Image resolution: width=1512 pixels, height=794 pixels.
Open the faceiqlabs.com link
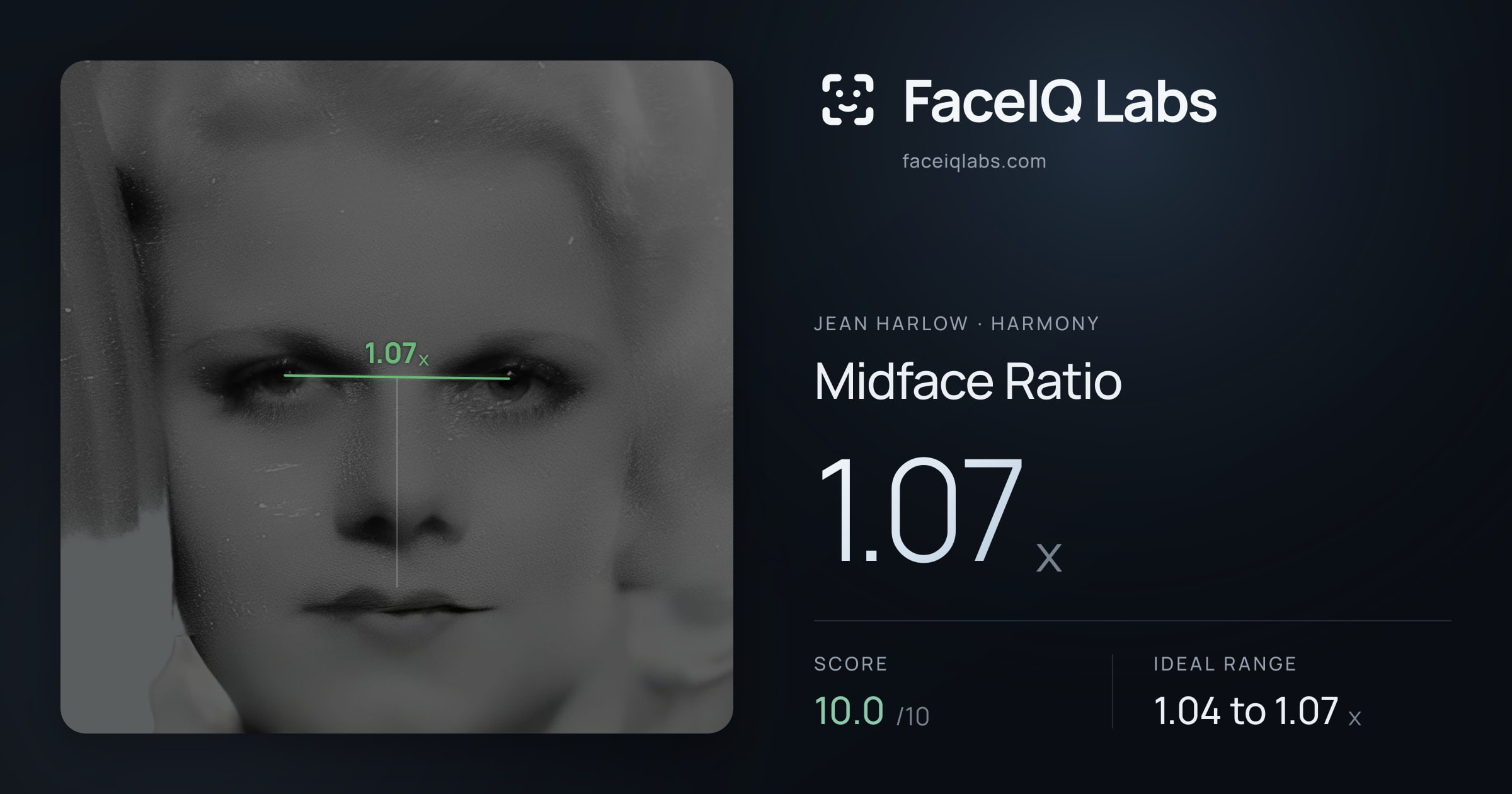974,161
